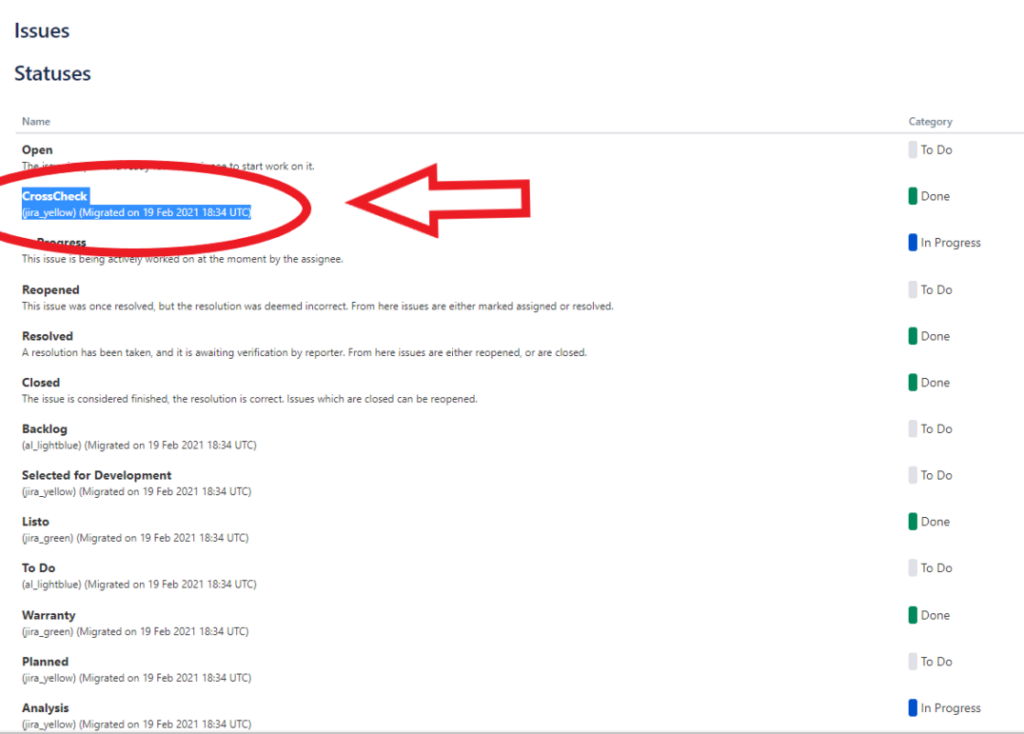Click the green Done indicator next to CrossCheck
1024x734 pixels.
point(914,196)
